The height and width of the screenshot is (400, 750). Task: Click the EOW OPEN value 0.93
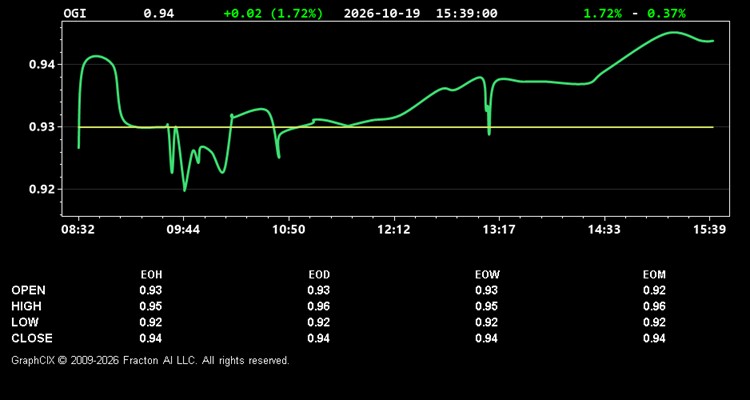486,290
